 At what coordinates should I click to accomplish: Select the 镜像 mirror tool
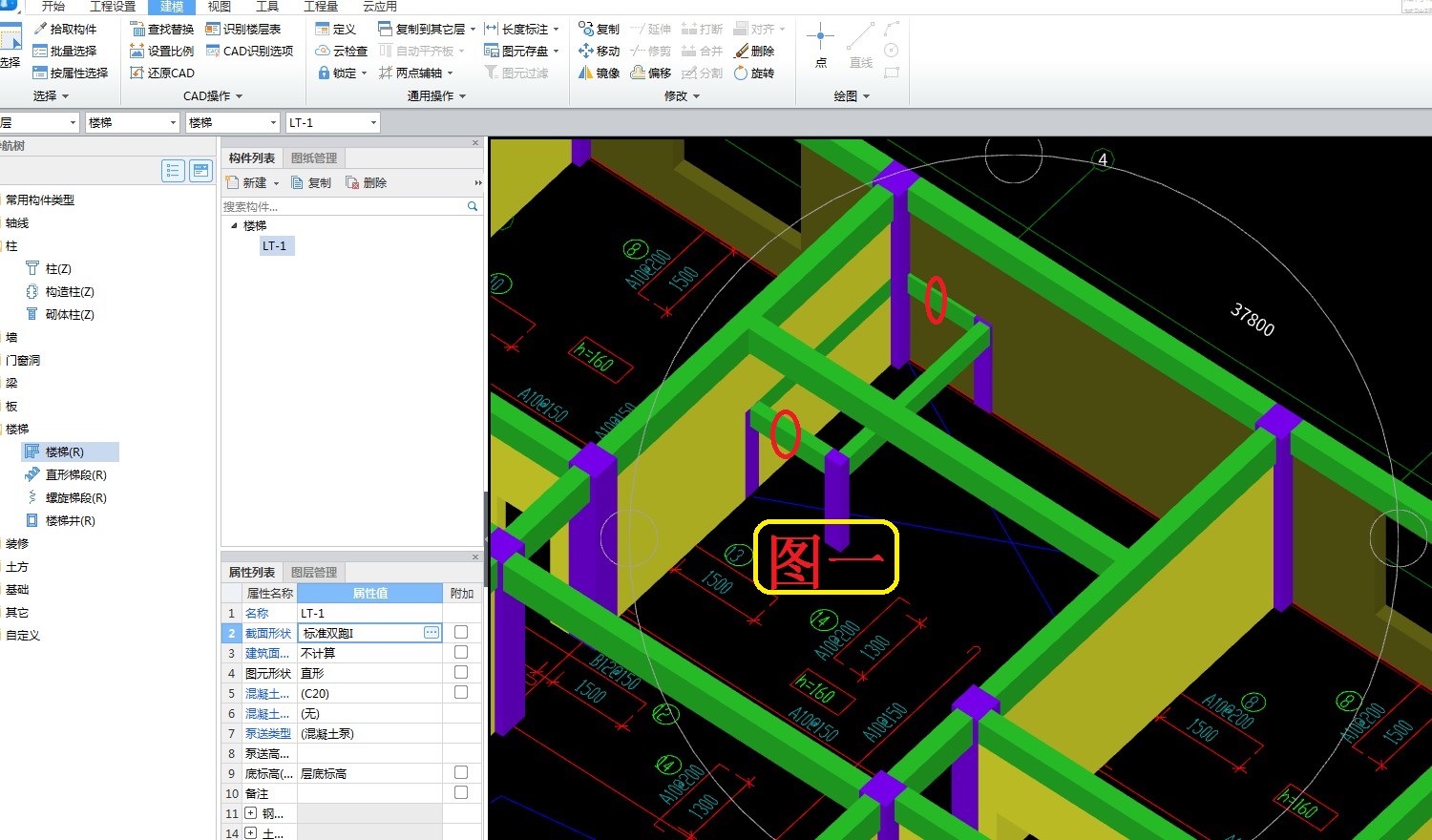[x=599, y=73]
